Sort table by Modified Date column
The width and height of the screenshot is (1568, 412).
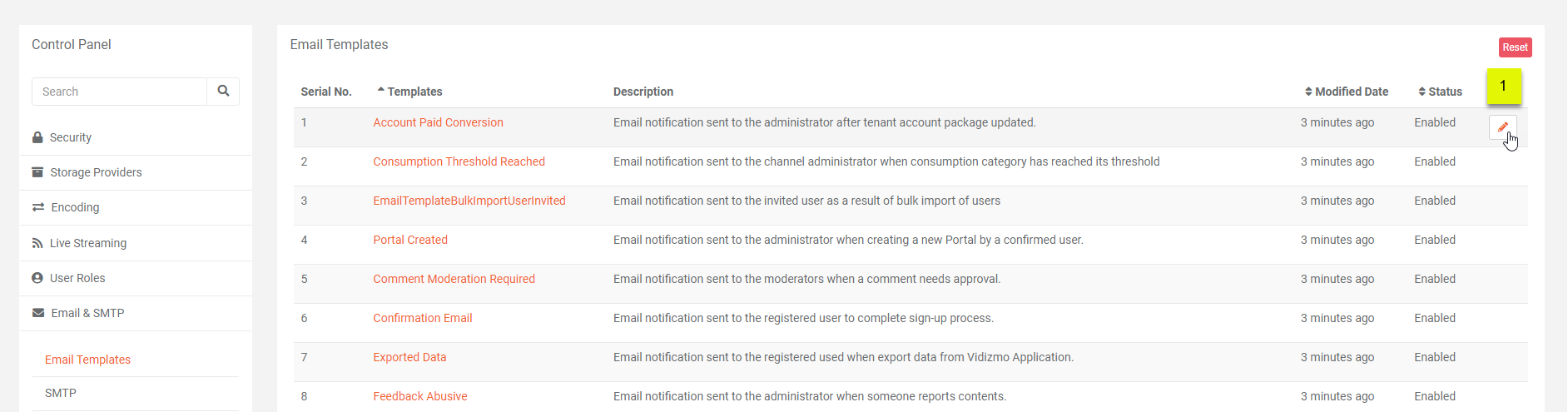[x=1350, y=92]
